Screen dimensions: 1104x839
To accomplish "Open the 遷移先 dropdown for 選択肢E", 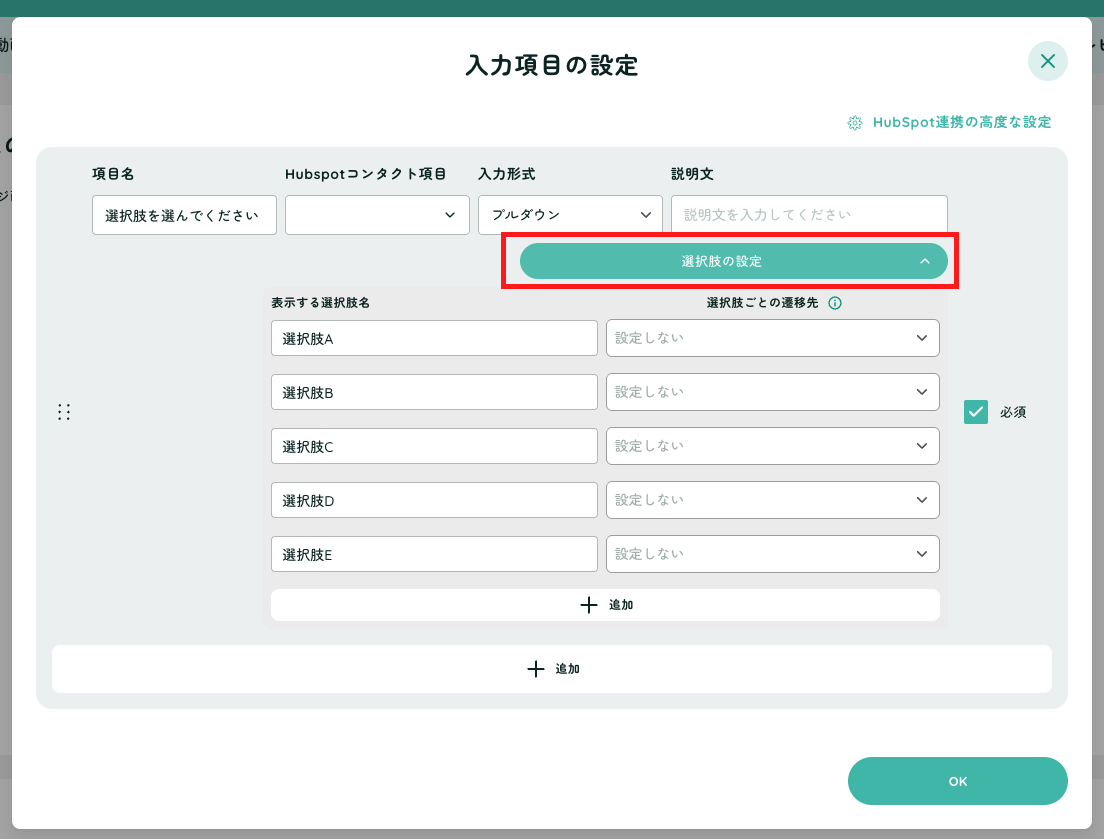I will pyautogui.click(x=772, y=554).
